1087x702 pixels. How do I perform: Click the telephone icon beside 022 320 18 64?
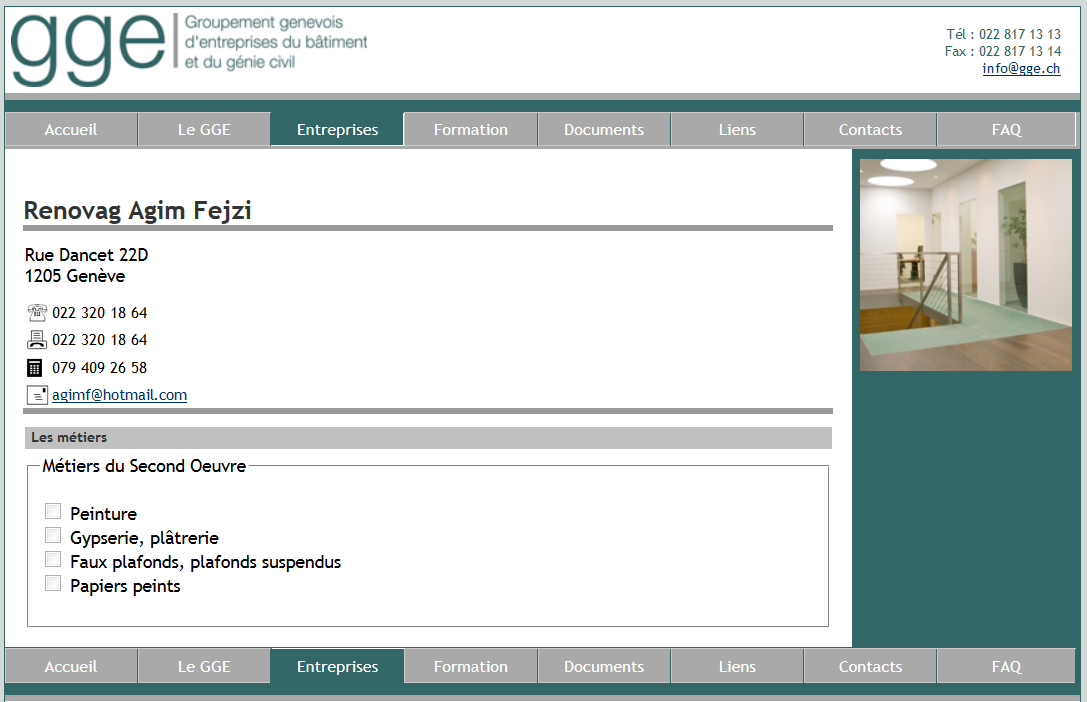(x=37, y=312)
